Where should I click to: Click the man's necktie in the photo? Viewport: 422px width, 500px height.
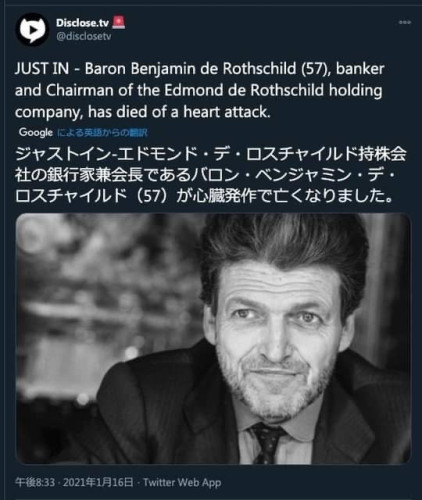268,442
